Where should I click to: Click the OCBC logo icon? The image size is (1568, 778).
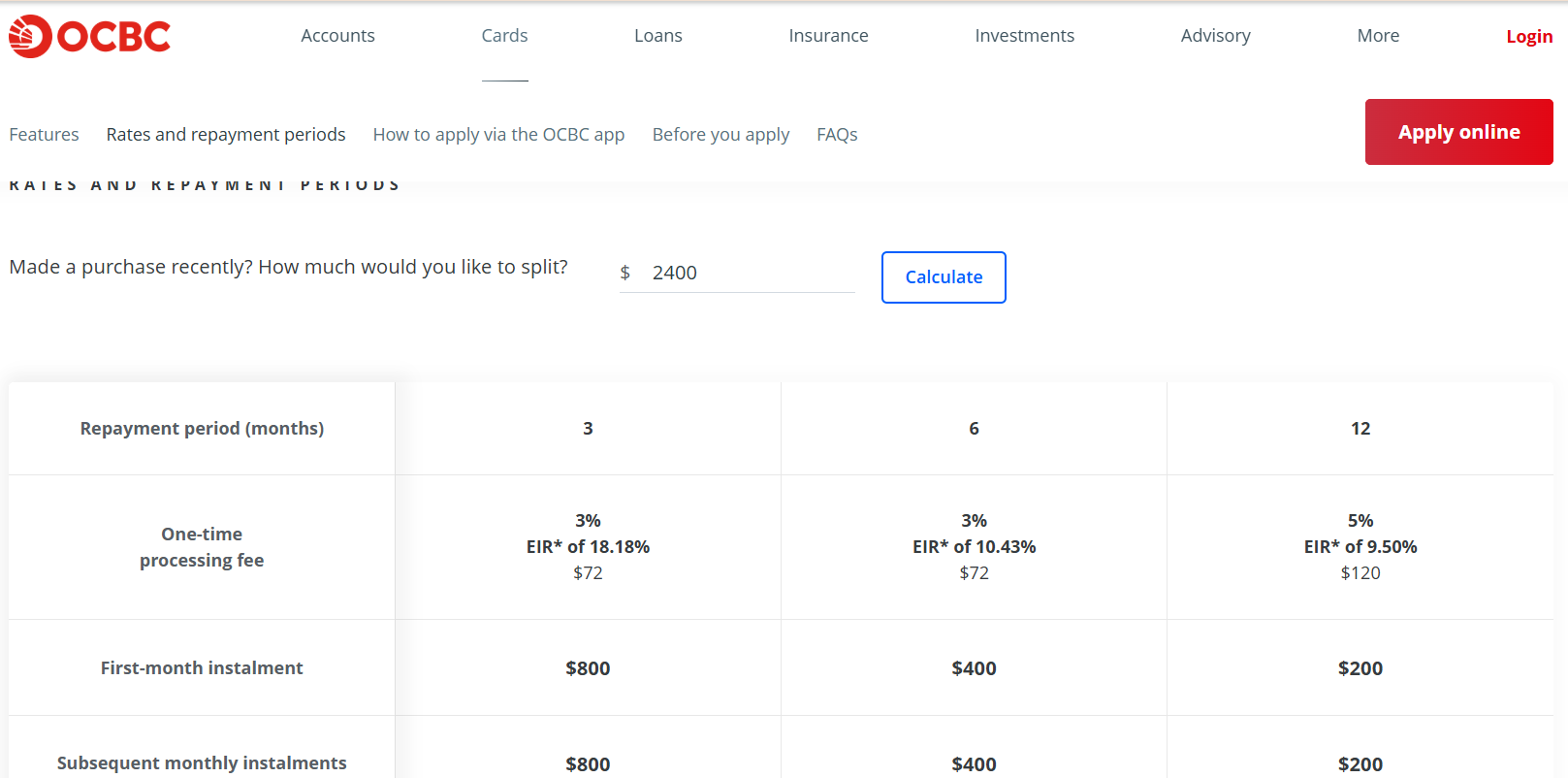(x=30, y=37)
